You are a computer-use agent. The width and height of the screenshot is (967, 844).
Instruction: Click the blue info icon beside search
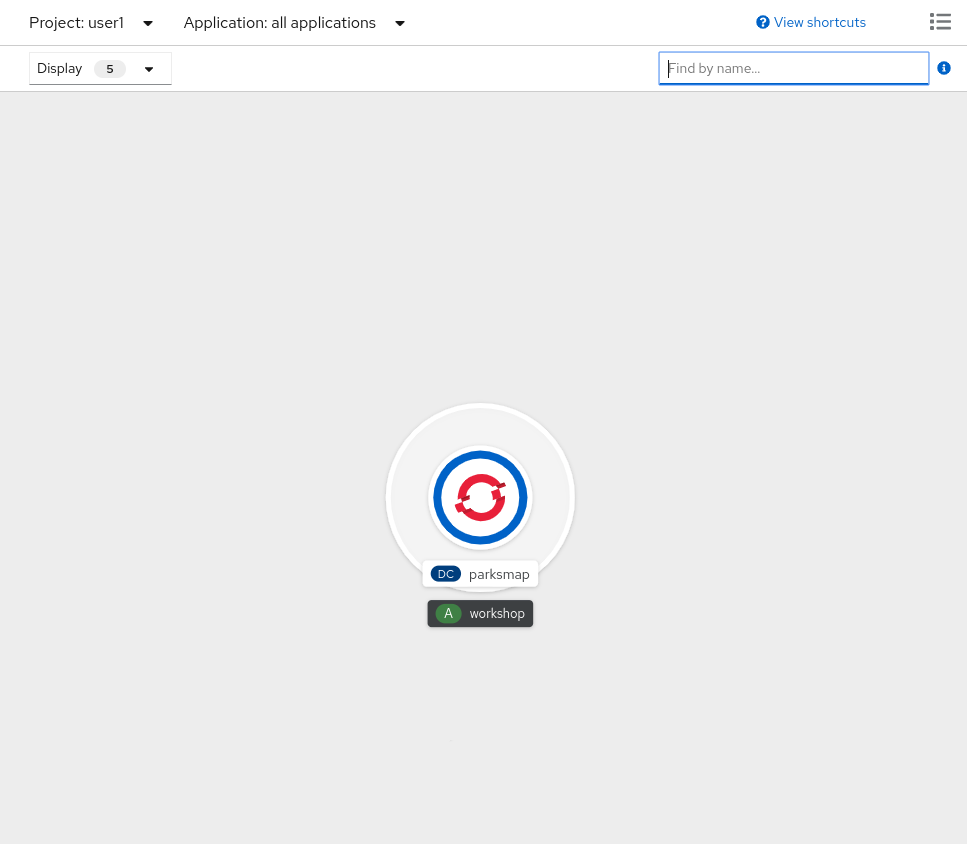point(944,68)
